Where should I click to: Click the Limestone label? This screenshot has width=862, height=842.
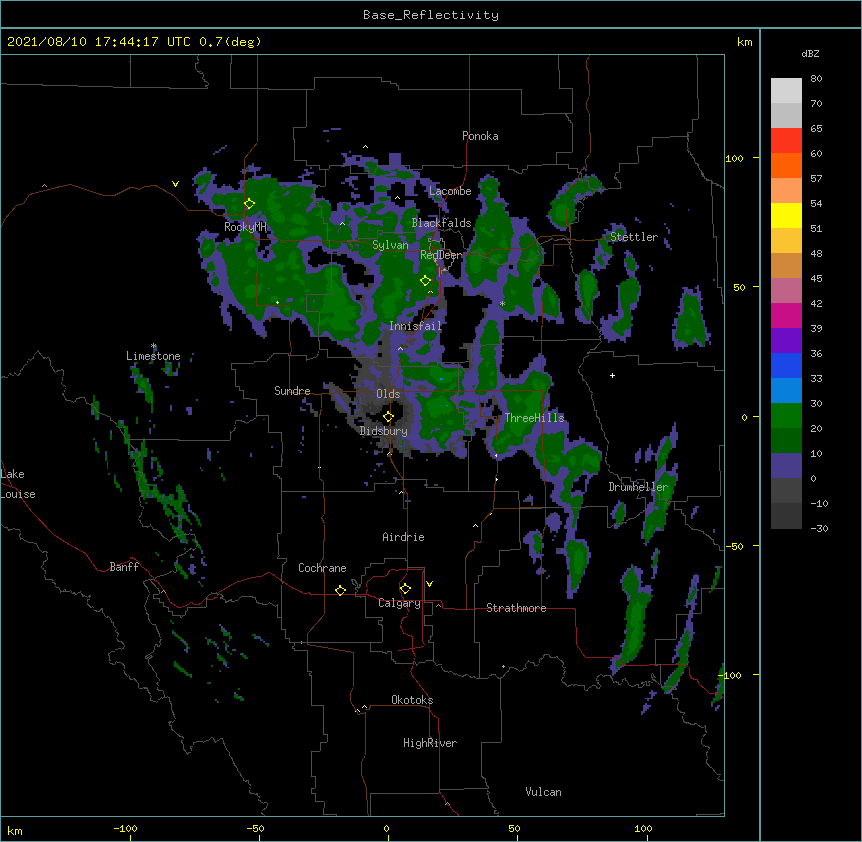(x=153, y=356)
